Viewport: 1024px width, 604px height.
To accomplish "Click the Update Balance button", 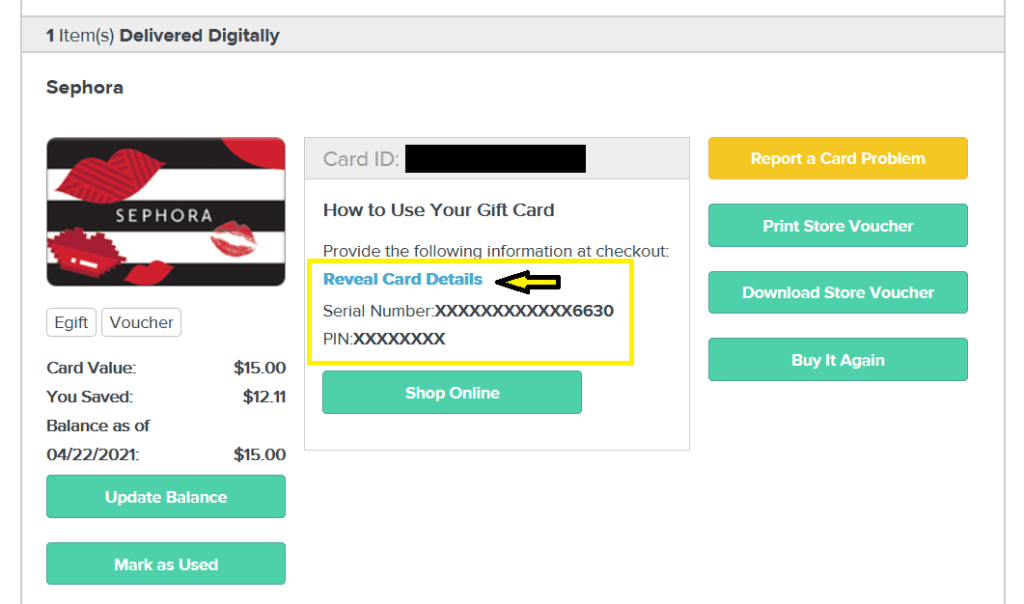I will pos(166,497).
